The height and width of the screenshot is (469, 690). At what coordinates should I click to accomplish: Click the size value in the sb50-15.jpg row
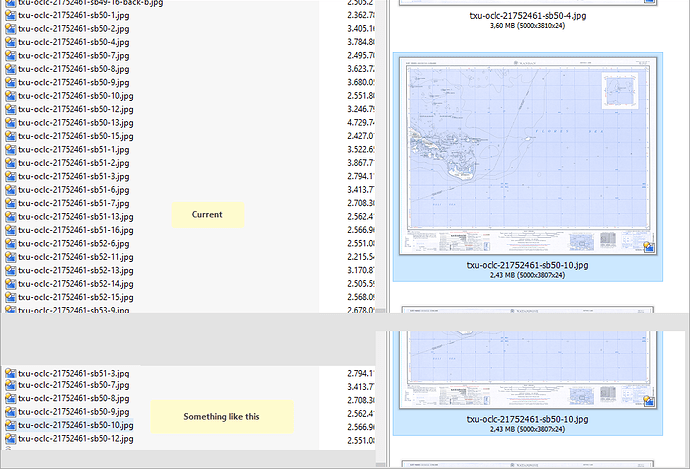click(361, 136)
